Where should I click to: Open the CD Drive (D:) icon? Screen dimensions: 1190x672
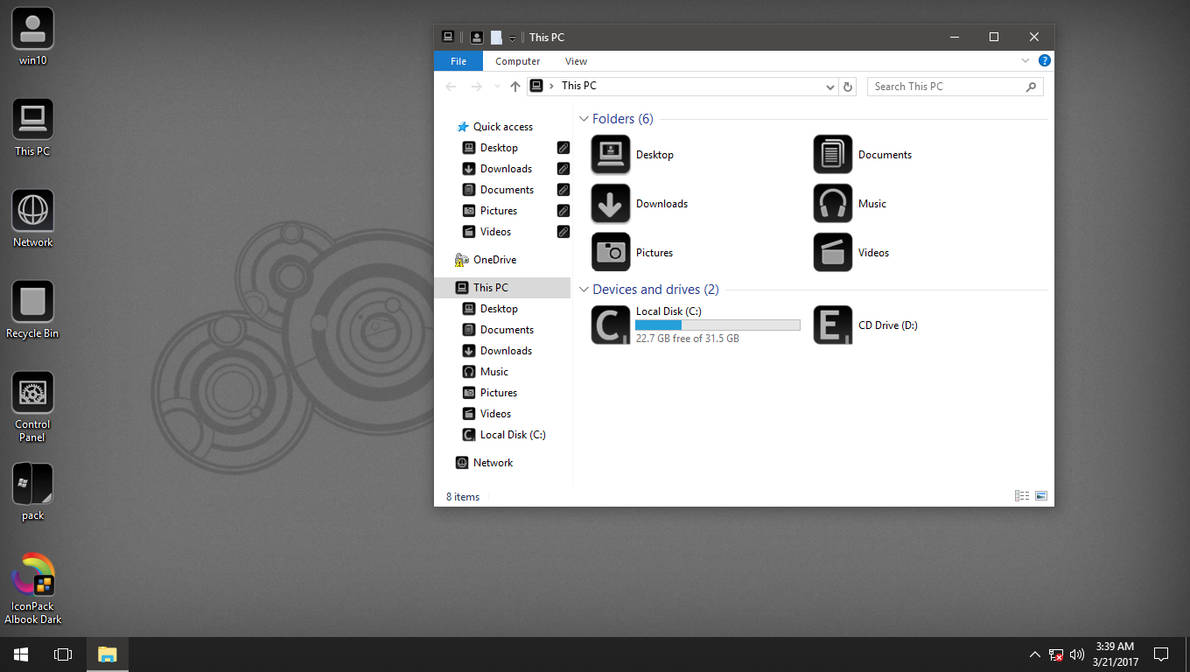coord(832,325)
